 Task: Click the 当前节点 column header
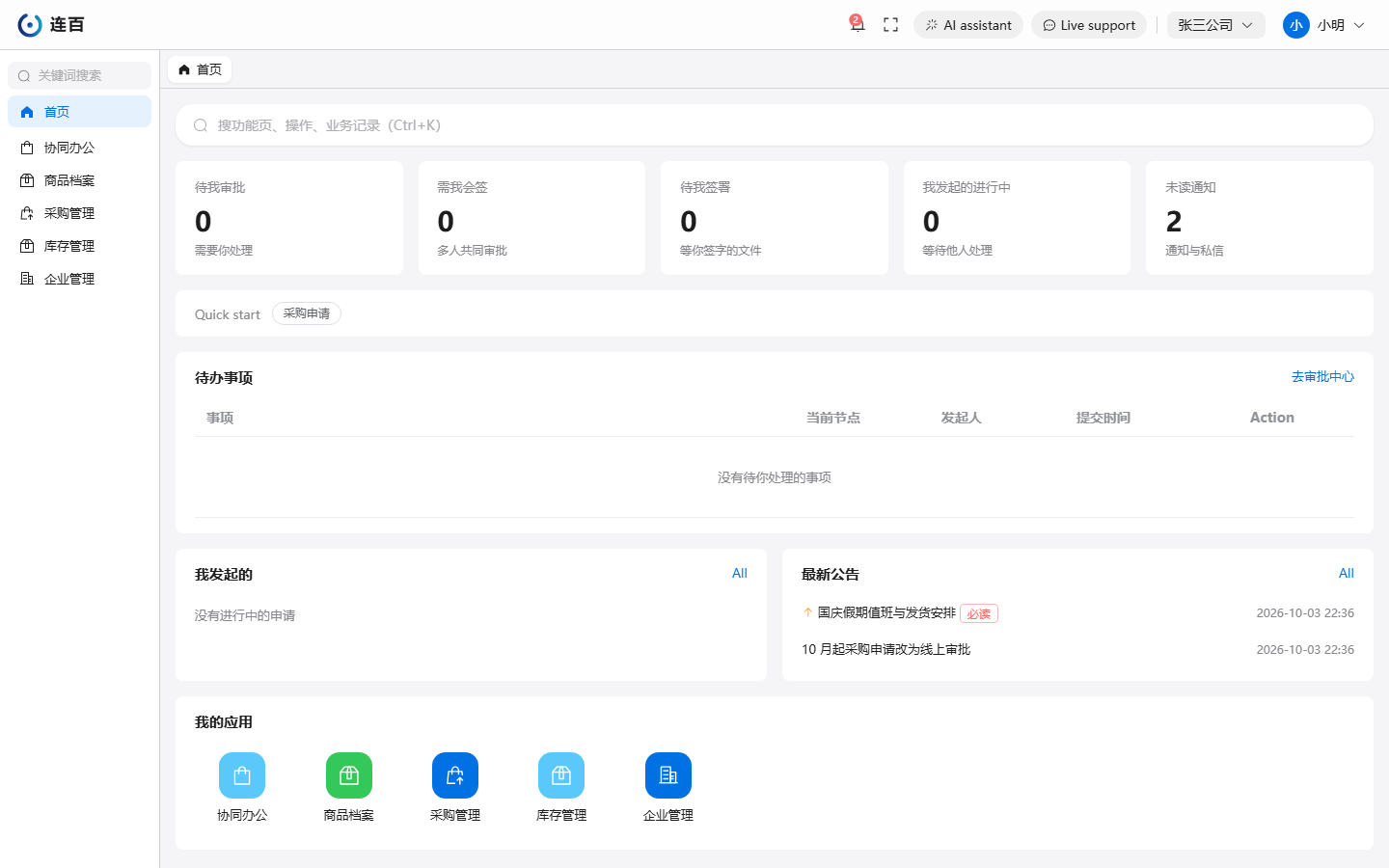(x=833, y=418)
